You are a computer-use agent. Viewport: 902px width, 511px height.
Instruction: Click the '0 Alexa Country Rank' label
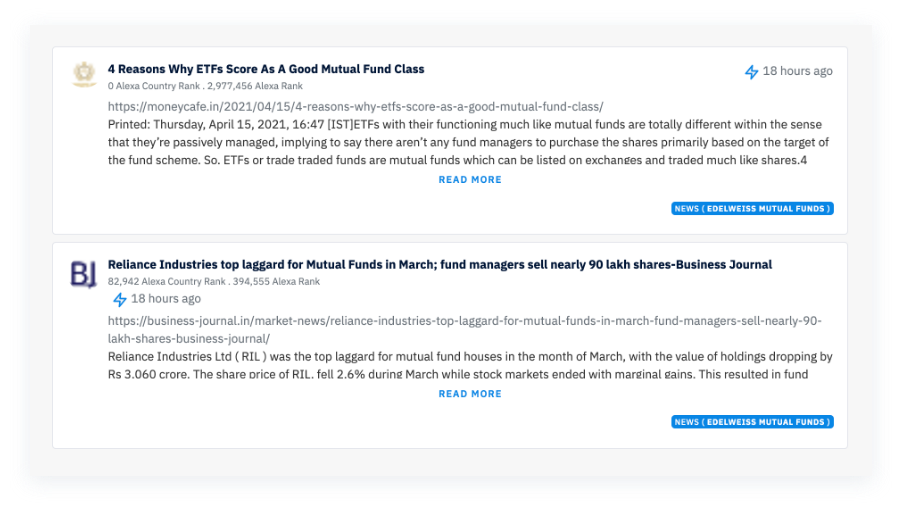[154, 86]
